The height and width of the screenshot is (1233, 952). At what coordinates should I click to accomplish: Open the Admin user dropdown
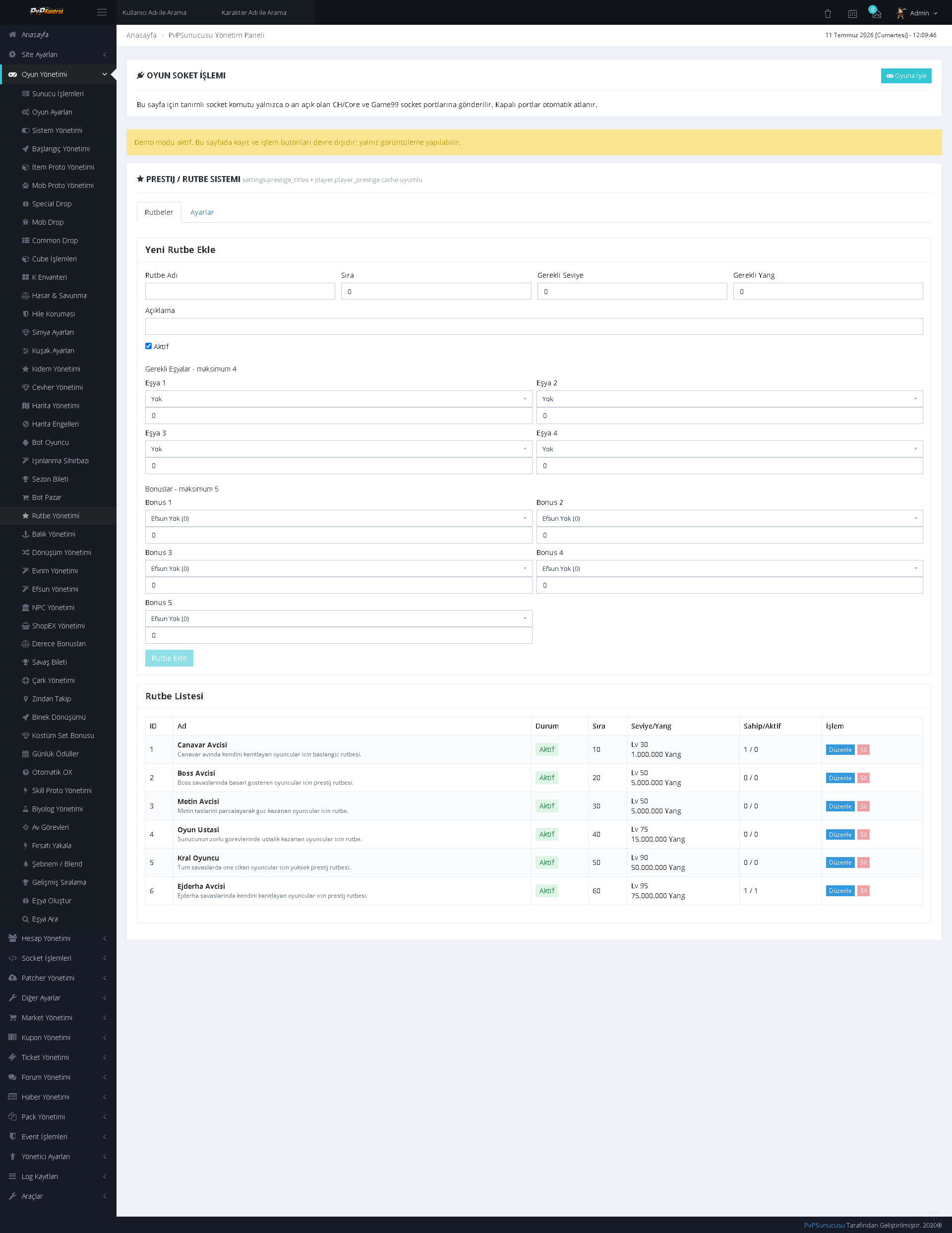pyautogui.click(x=917, y=13)
